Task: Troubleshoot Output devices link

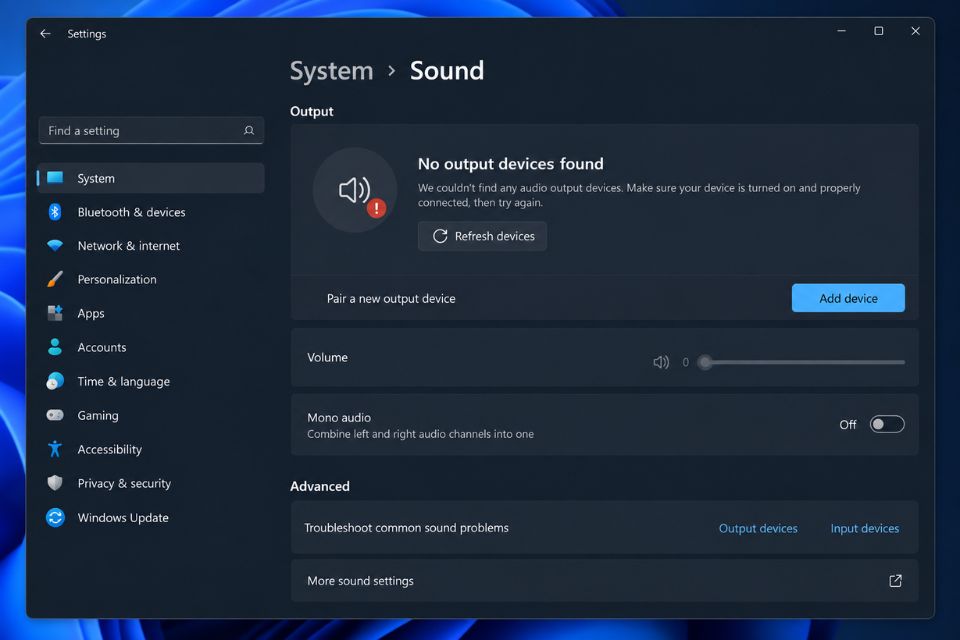Action: point(758,528)
